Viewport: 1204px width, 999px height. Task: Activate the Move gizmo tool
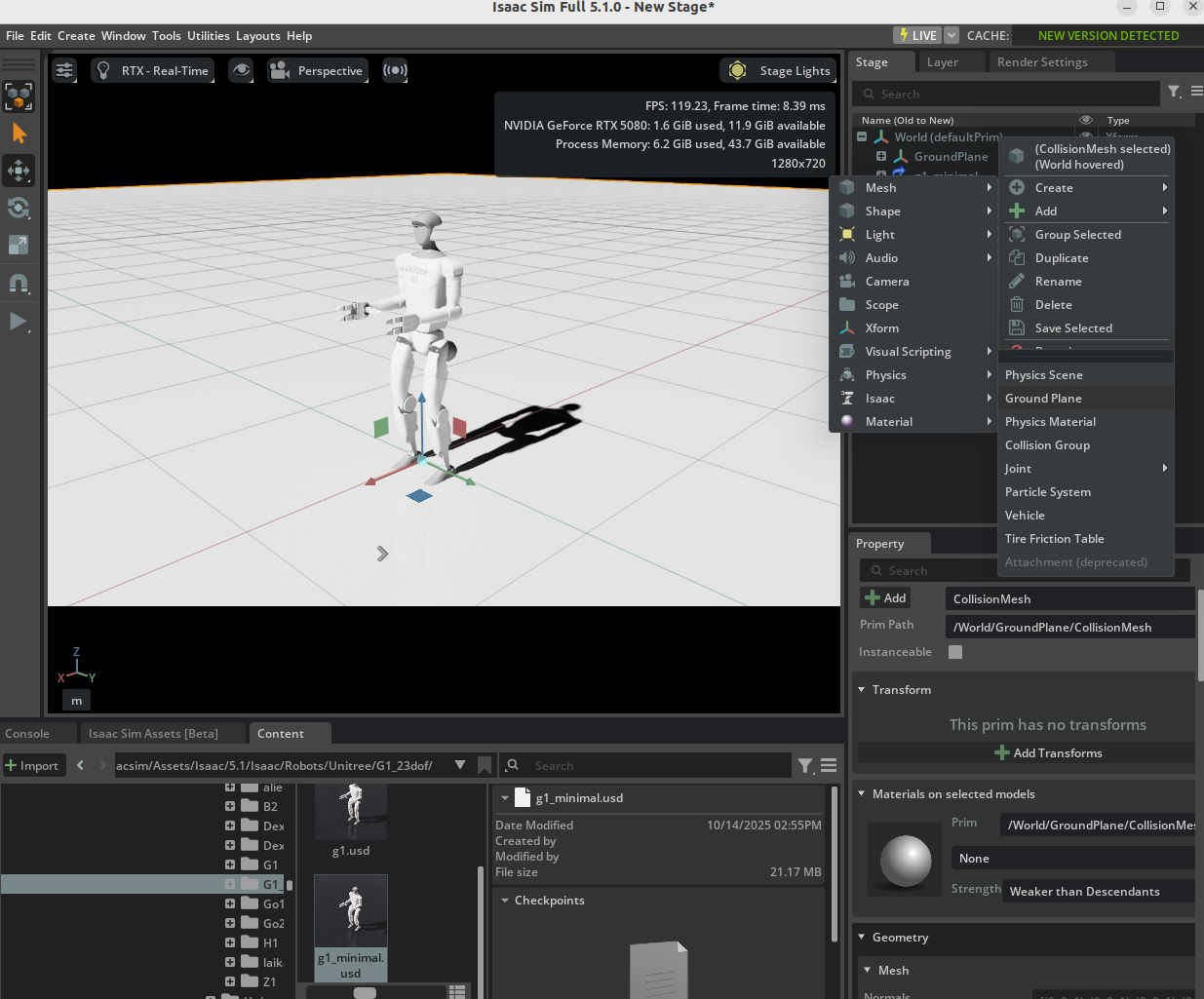19,171
